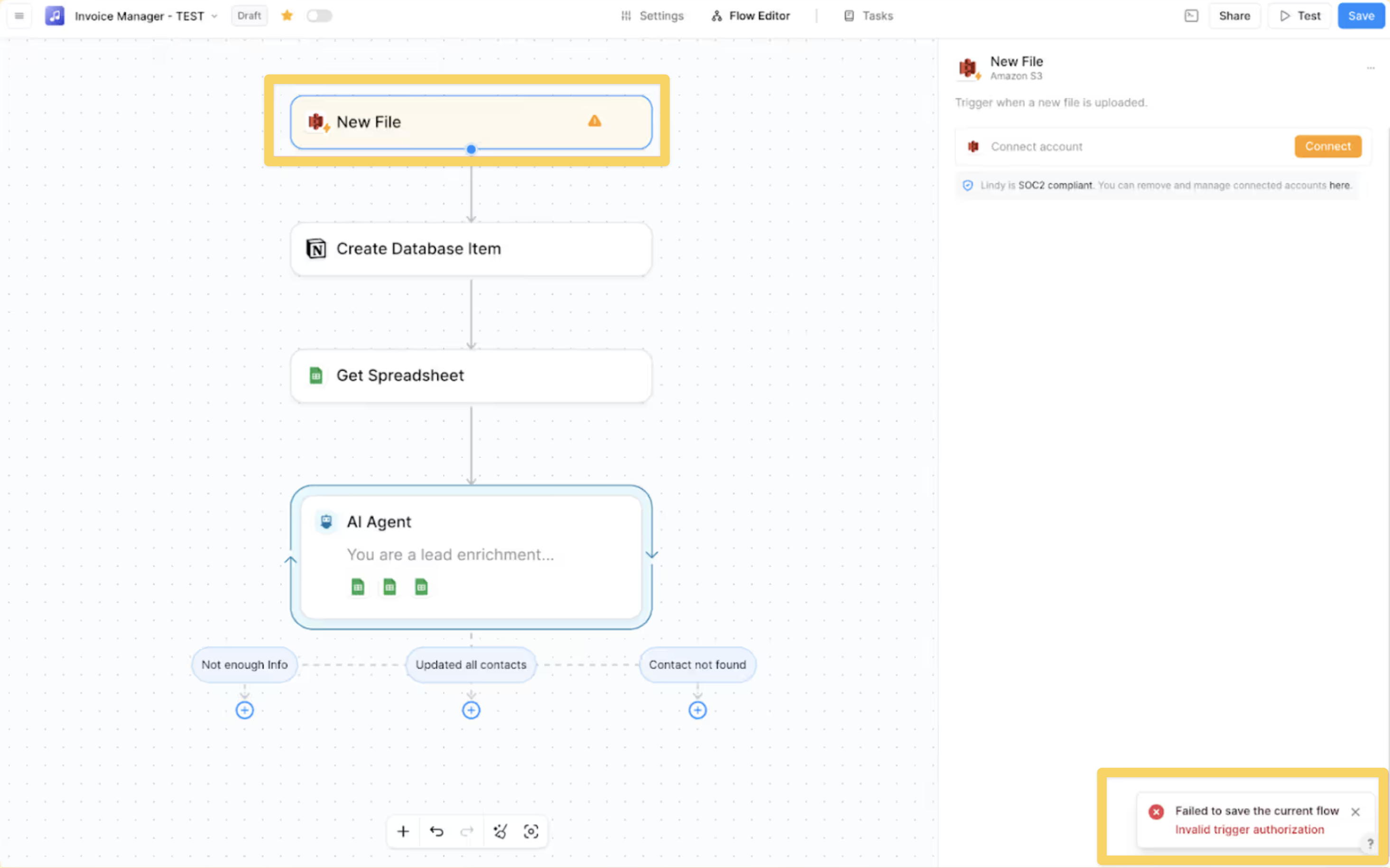Expand the Invoice Manager - TEST dropdown

click(214, 16)
